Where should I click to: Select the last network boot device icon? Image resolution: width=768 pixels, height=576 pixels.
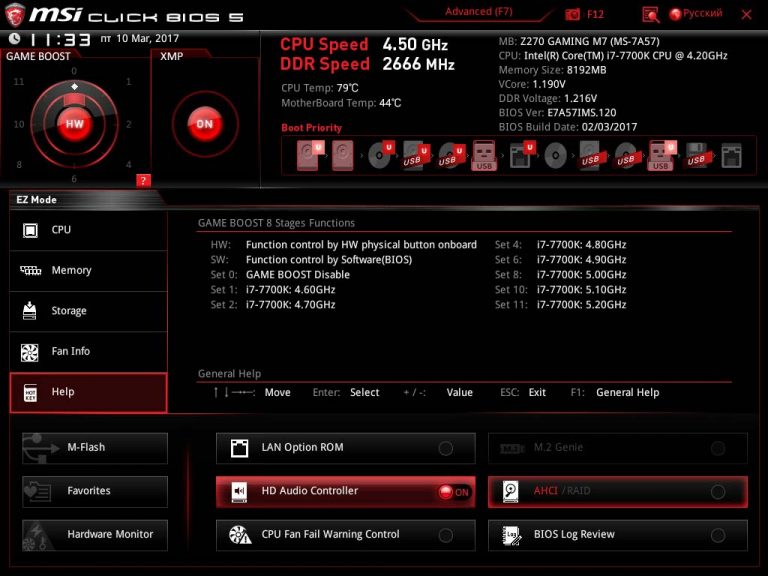coord(732,156)
